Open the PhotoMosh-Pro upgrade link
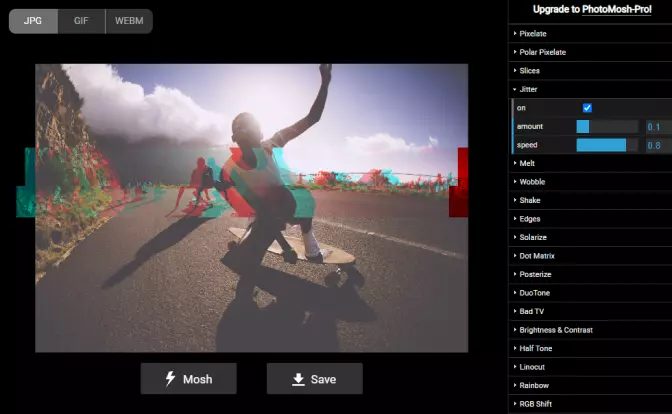 tap(616, 9)
